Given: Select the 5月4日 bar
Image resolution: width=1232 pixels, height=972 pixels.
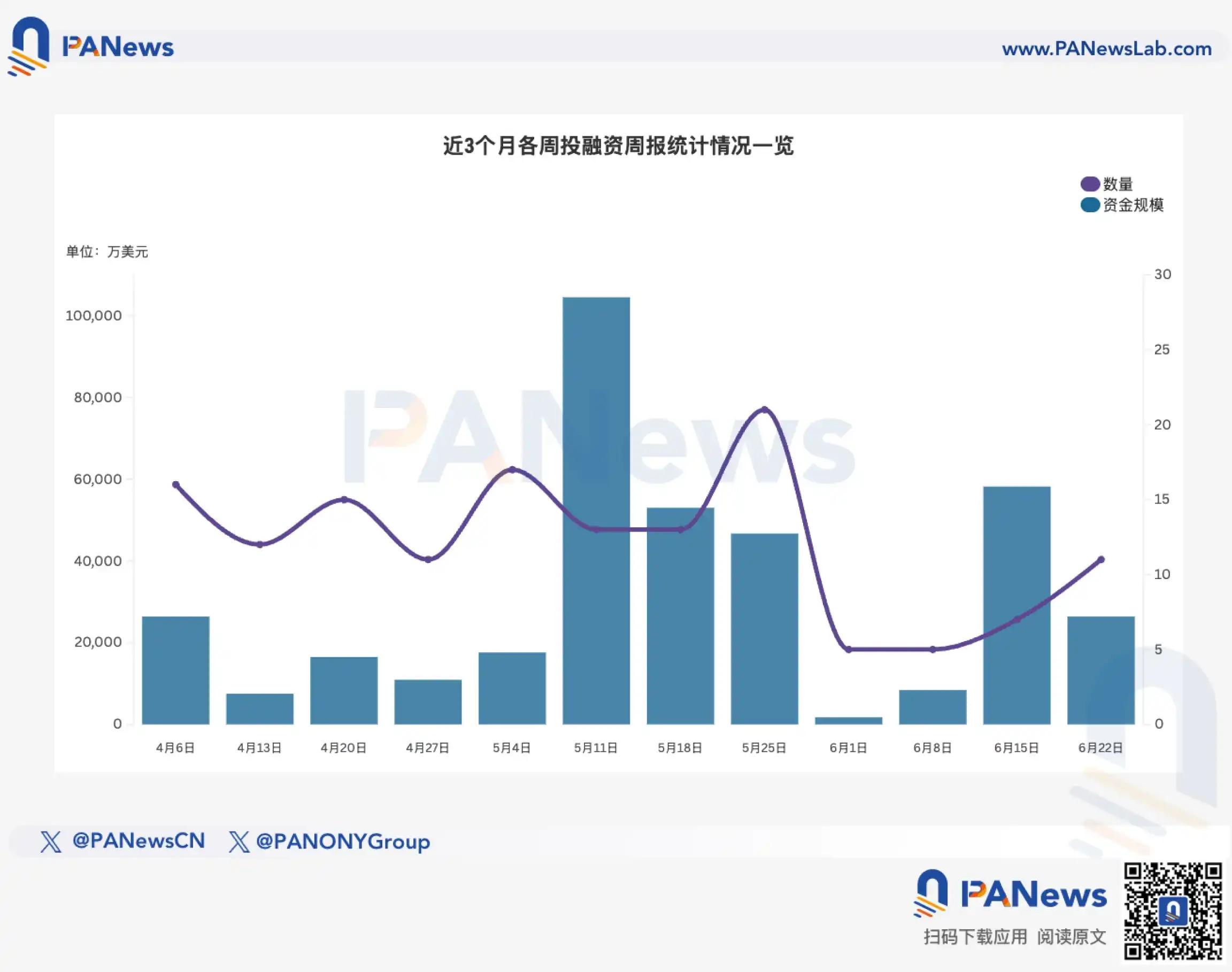Looking at the screenshot, I should [512, 689].
